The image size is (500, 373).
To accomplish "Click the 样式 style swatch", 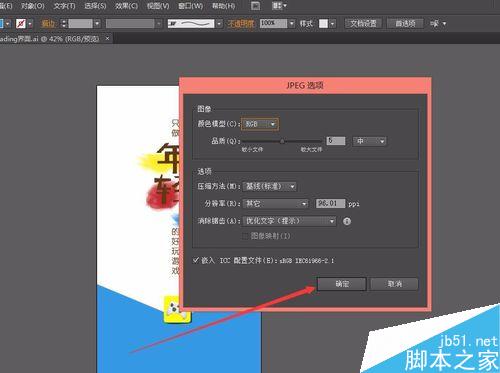I will click(x=323, y=24).
